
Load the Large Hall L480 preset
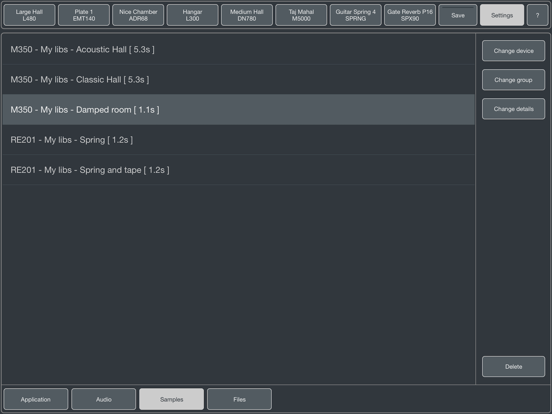(29, 15)
